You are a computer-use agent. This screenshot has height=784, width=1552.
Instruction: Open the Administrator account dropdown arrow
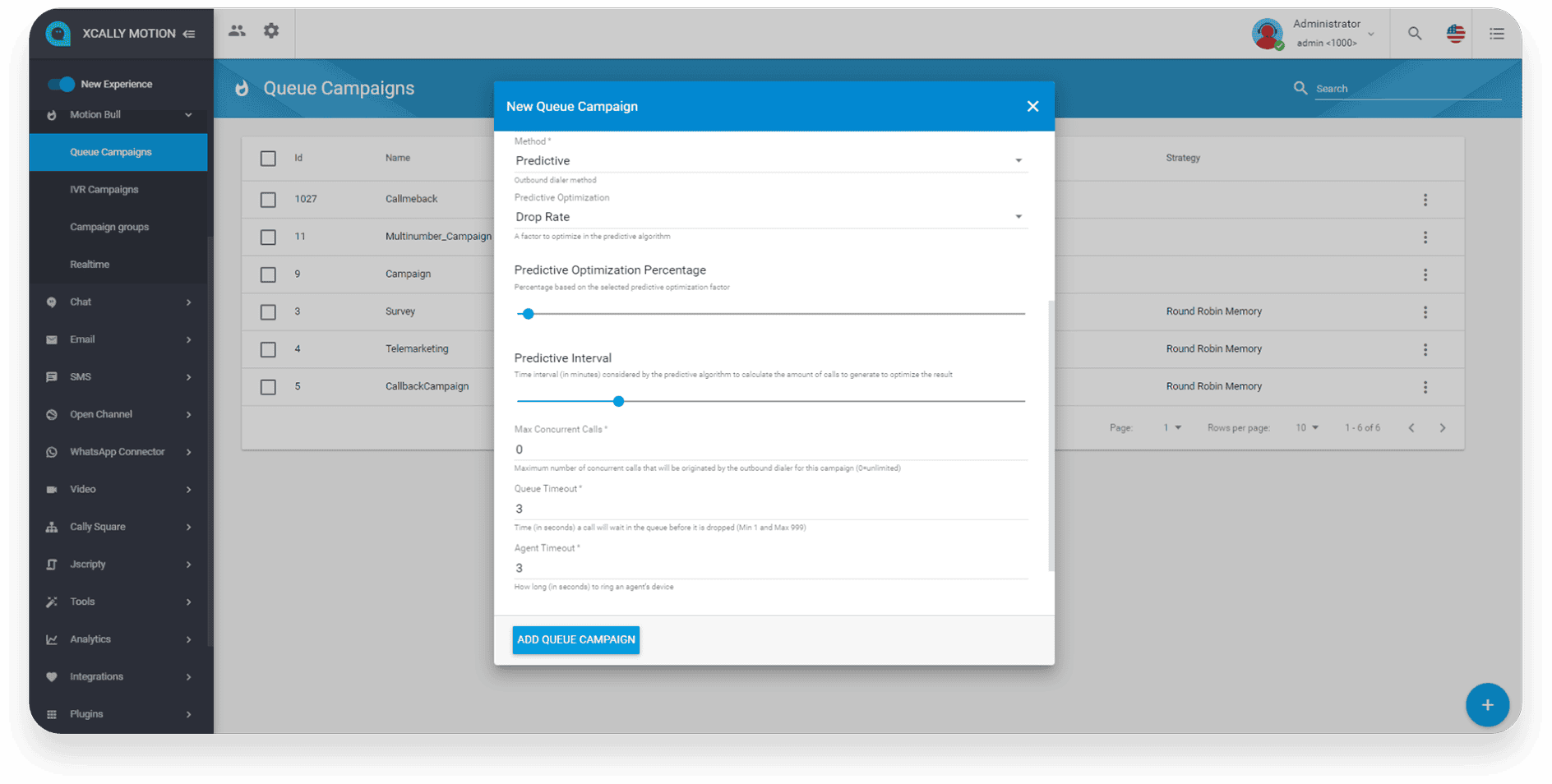coord(1371,35)
